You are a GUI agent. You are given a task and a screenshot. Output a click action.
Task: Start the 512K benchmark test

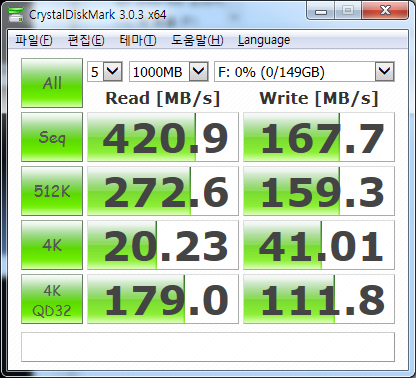tap(52, 191)
